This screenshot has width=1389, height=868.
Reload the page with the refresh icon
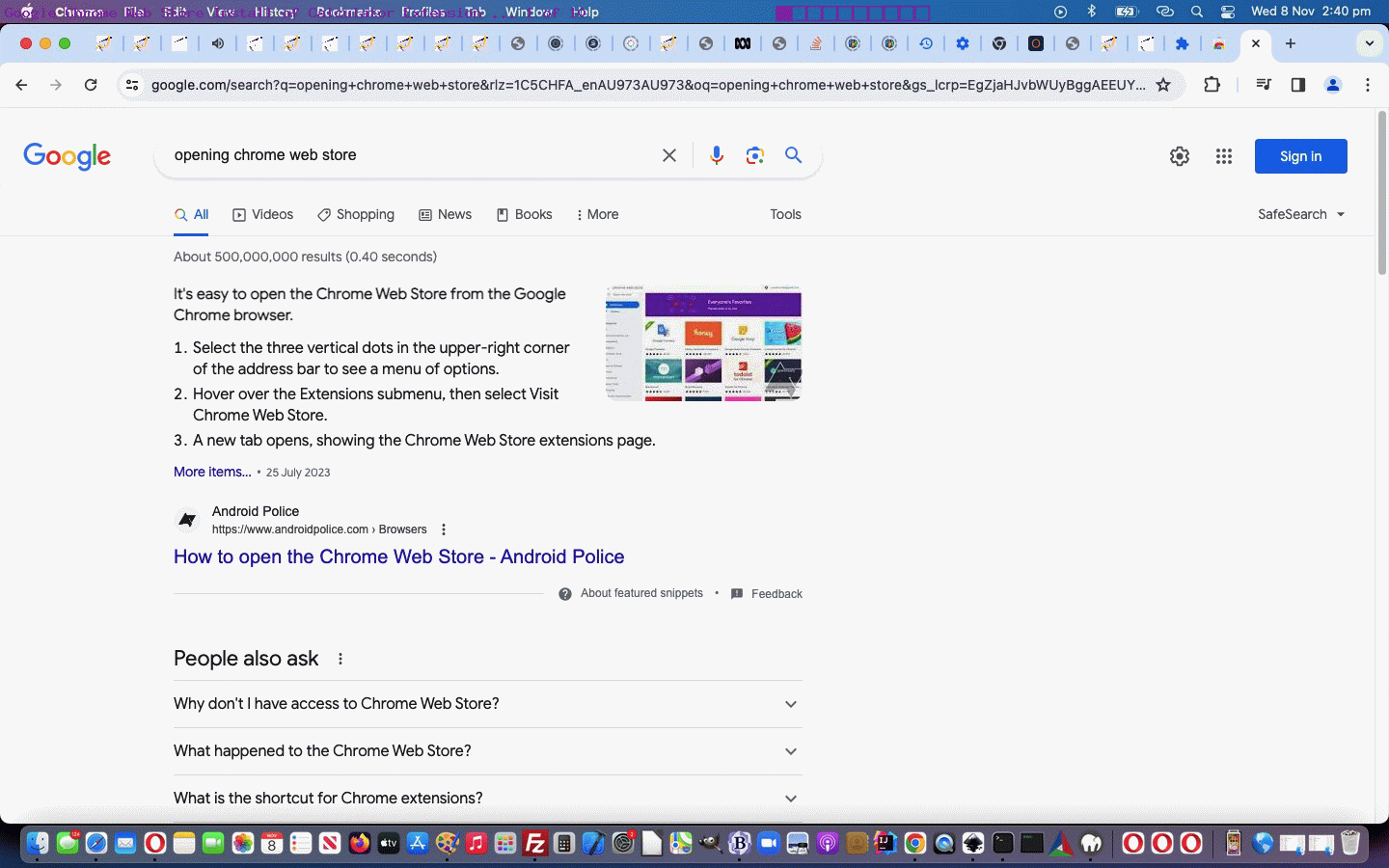(x=91, y=85)
